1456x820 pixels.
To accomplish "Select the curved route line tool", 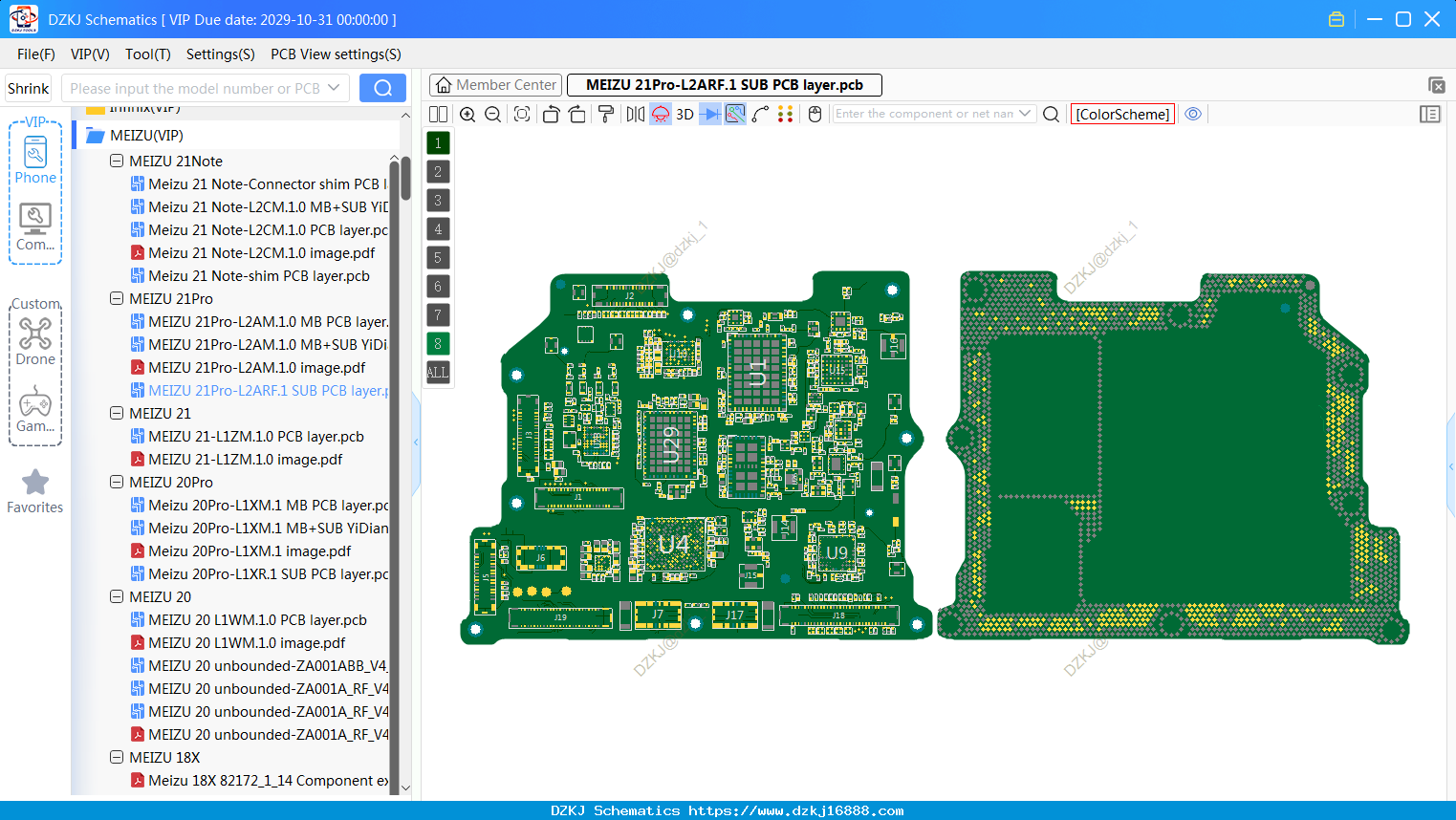I will (761, 114).
